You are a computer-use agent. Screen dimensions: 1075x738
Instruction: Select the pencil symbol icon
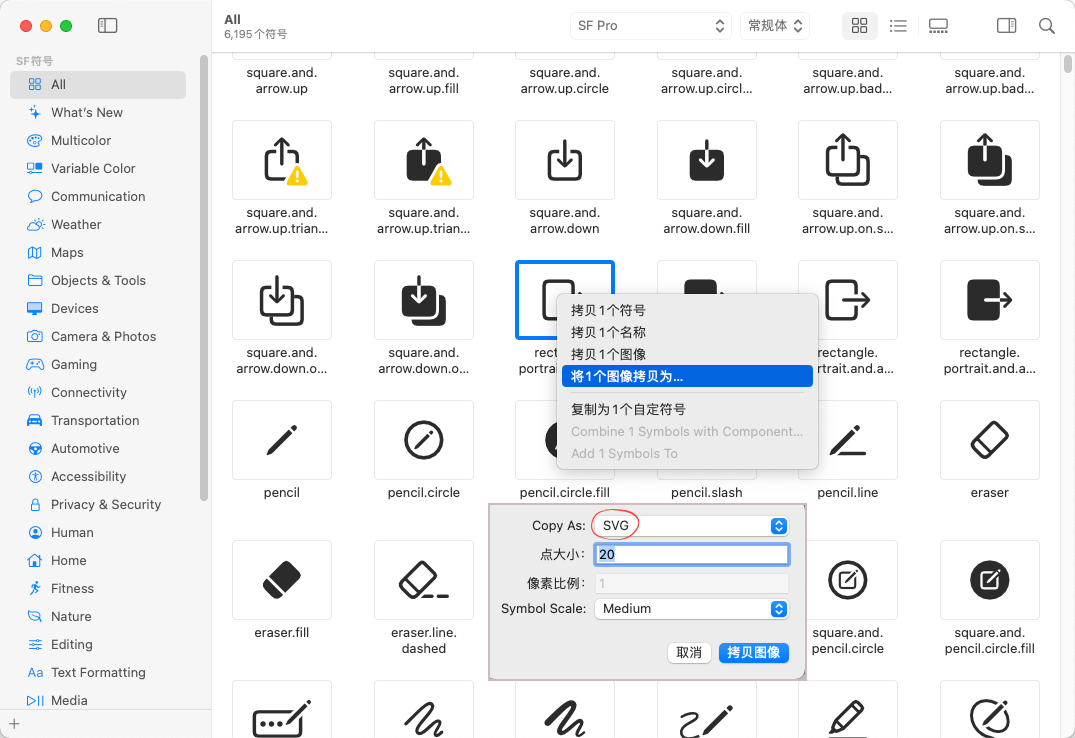tap(282, 440)
